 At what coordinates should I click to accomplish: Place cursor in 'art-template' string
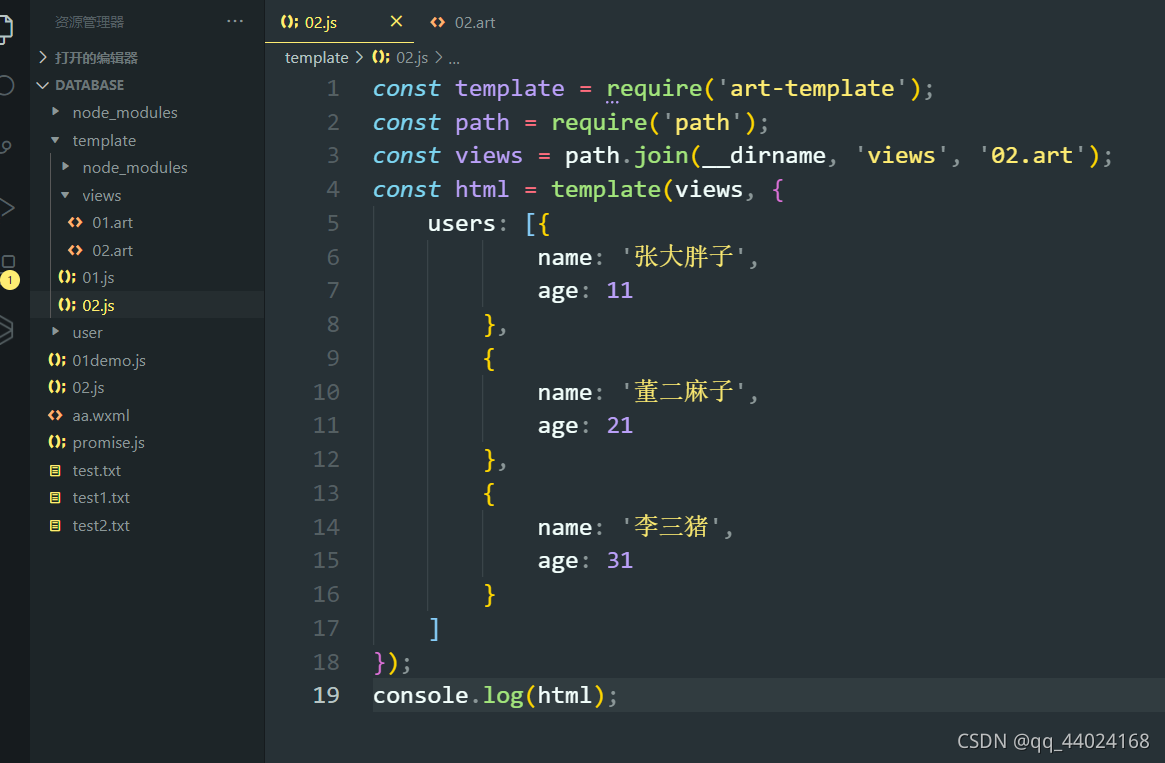[x=811, y=89]
